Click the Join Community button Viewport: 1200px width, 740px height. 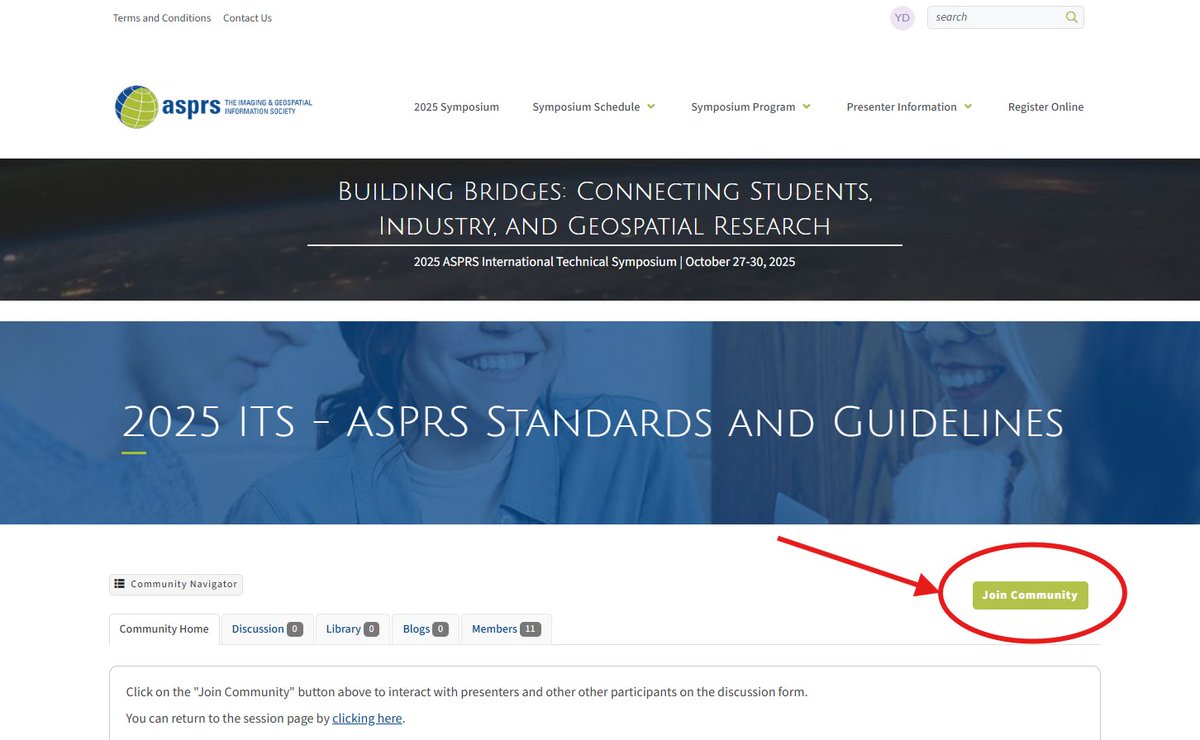1030,595
